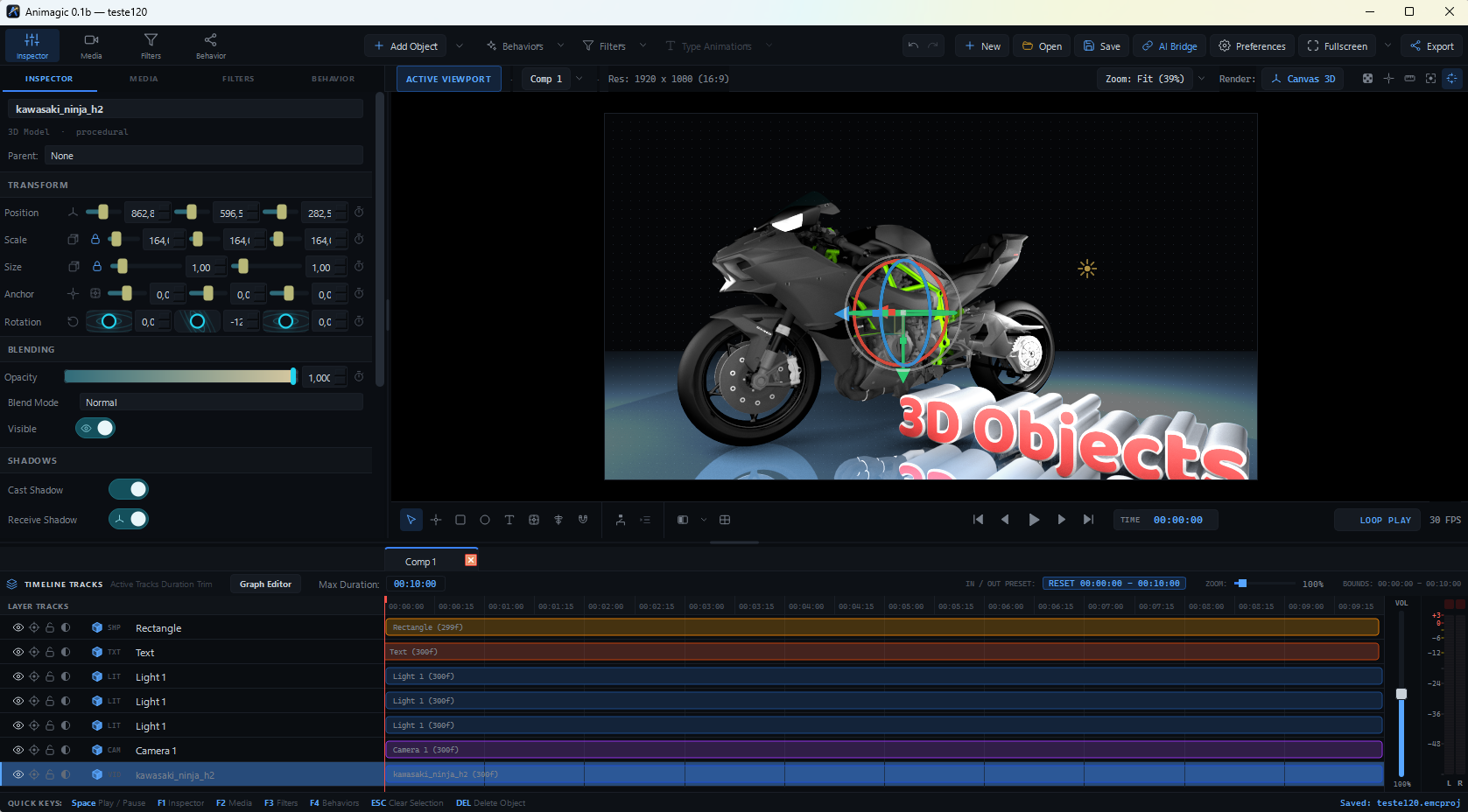Select the Comp 1 timeline tab
Image resolution: width=1468 pixels, height=812 pixels.
(x=420, y=562)
